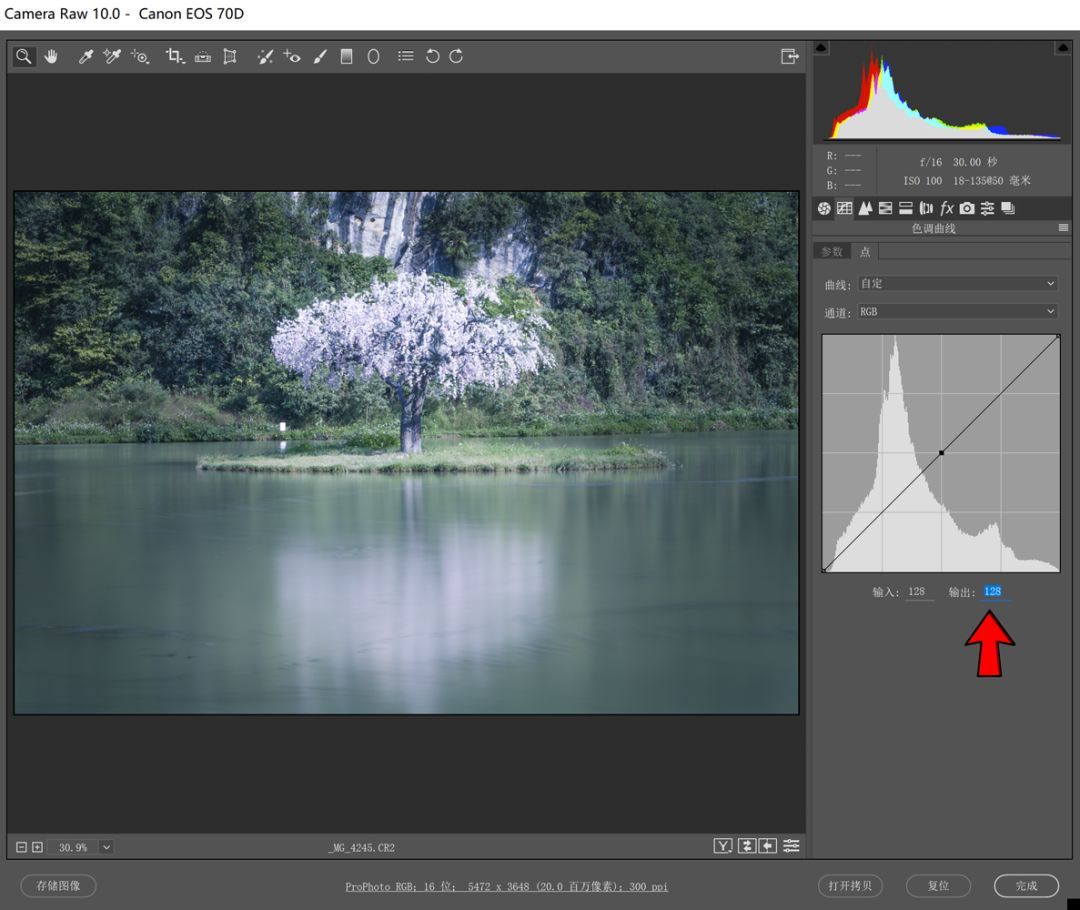Toggle before/after view with Y button
This screenshot has height=910, width=1080.
pyautogui.click(x=722, y=846)
